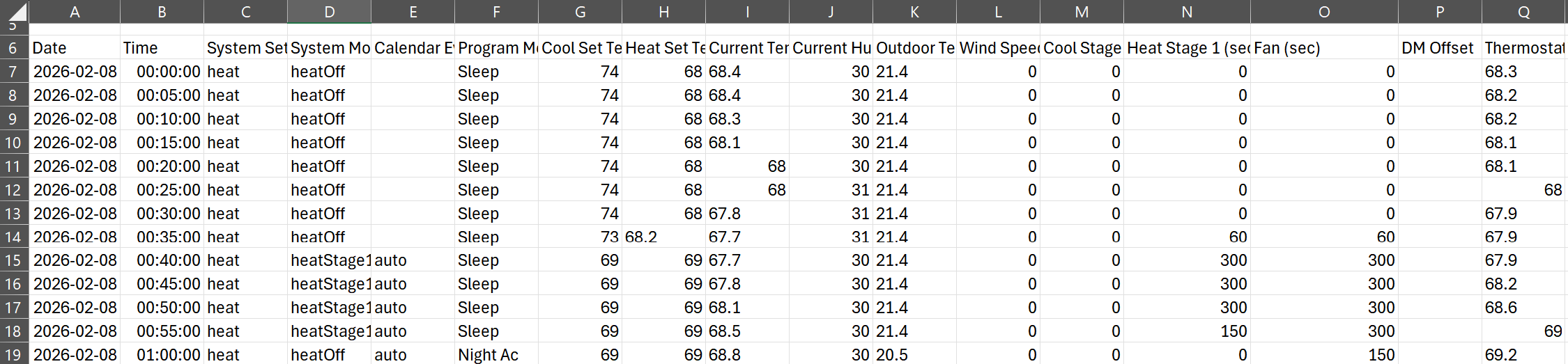This screenshot has width=1568, height=364.
Task: Click the "Fan (sec)" header cell
Action: 1323,48
